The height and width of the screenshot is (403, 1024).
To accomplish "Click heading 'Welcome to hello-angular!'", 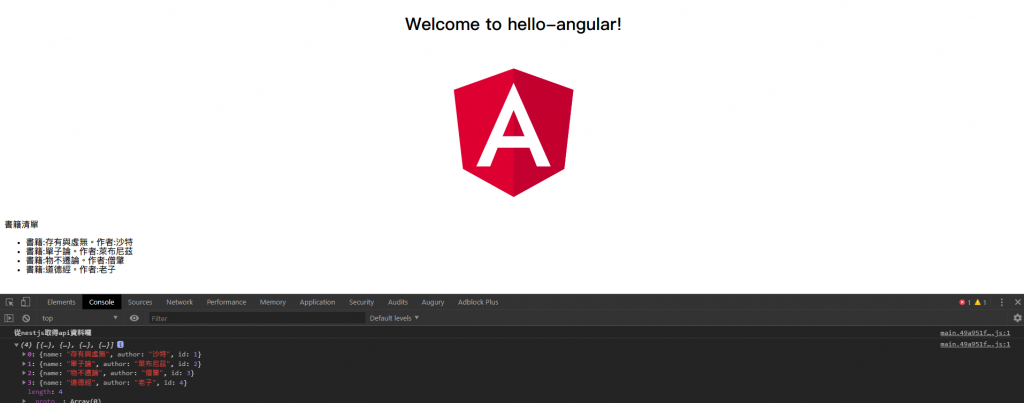I will tap(513, 25).
